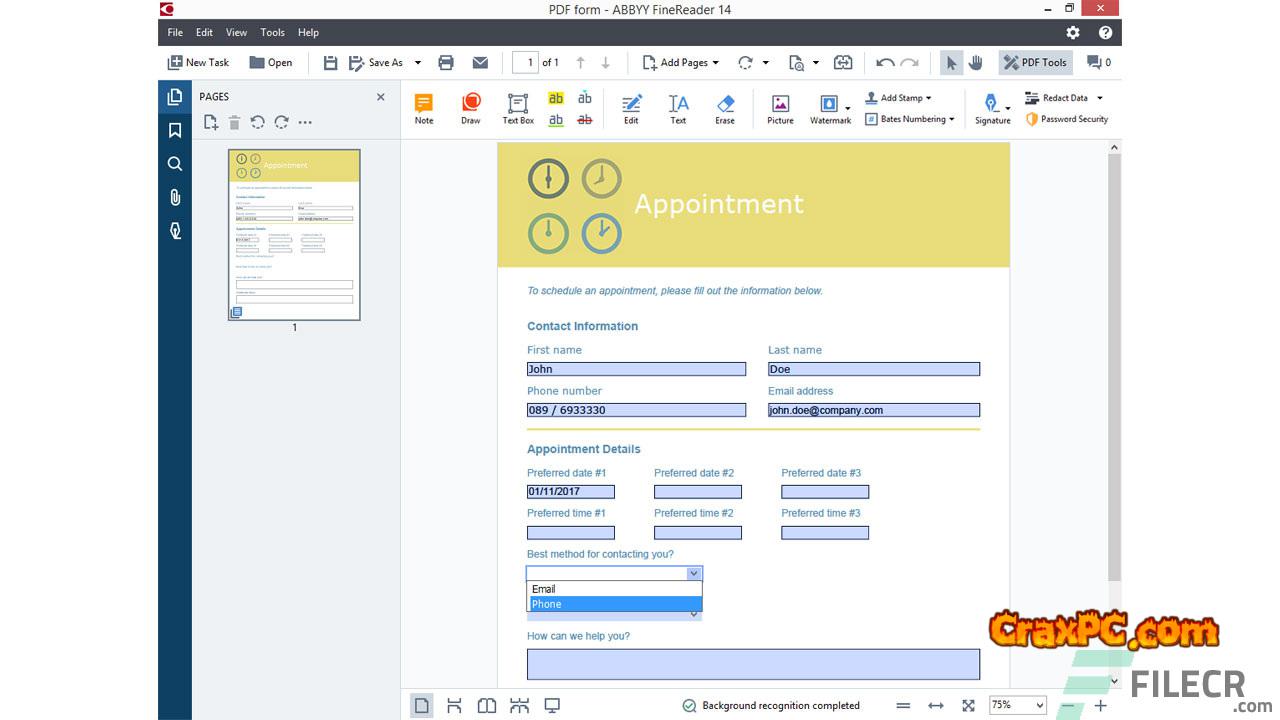Image resolution: width=1280 pixels, height=720 pixels.
Task: Choose the Text Box tool
Action: [518, 108]
